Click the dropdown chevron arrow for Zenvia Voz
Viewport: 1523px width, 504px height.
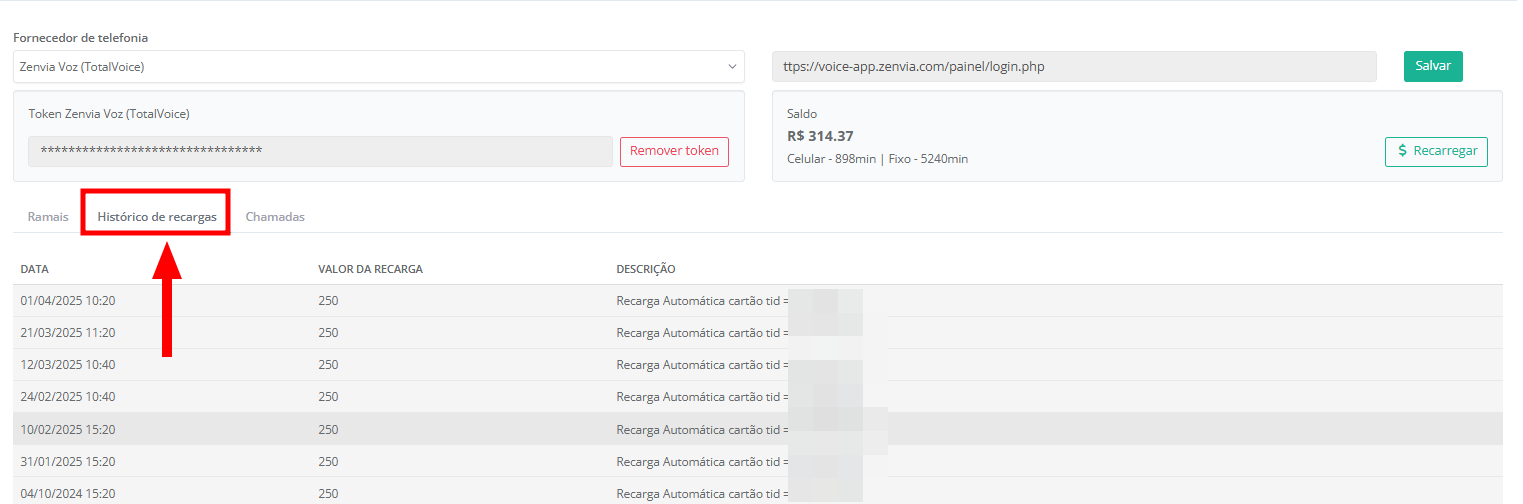click(731, 67)
